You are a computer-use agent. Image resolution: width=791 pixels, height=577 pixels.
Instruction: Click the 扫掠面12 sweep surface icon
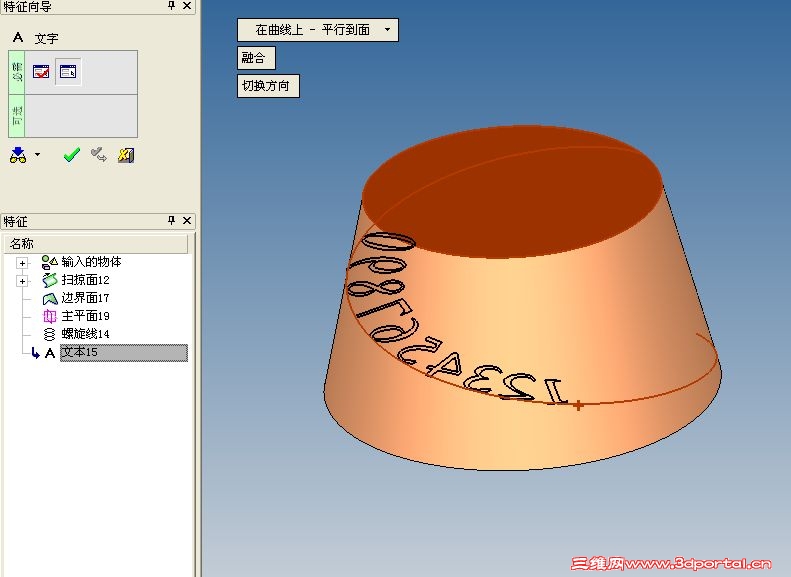[x=49, y=280]
